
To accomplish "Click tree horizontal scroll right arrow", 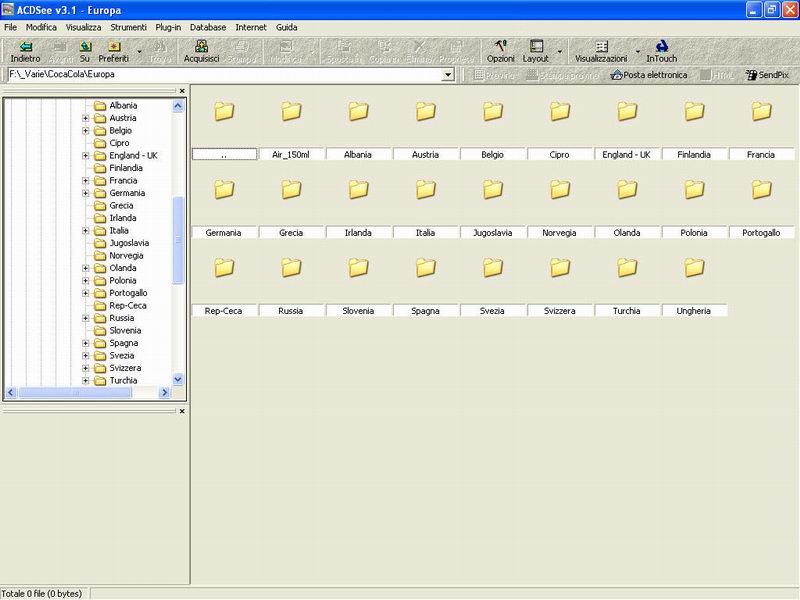I will pos(164,392).
